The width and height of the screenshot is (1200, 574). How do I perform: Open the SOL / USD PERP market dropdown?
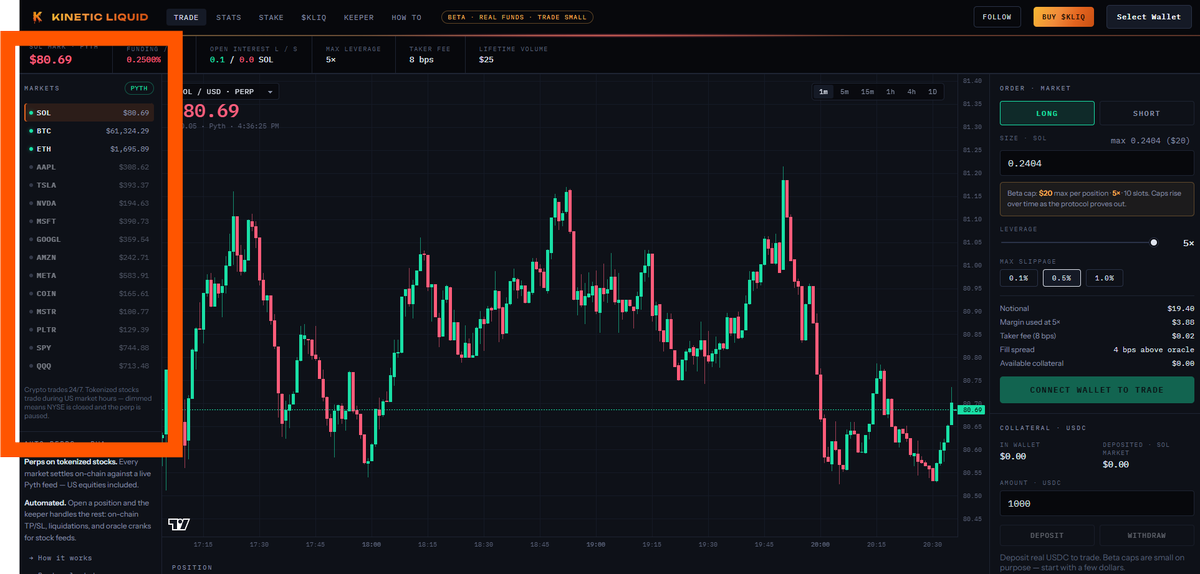[x=227, y=91]
